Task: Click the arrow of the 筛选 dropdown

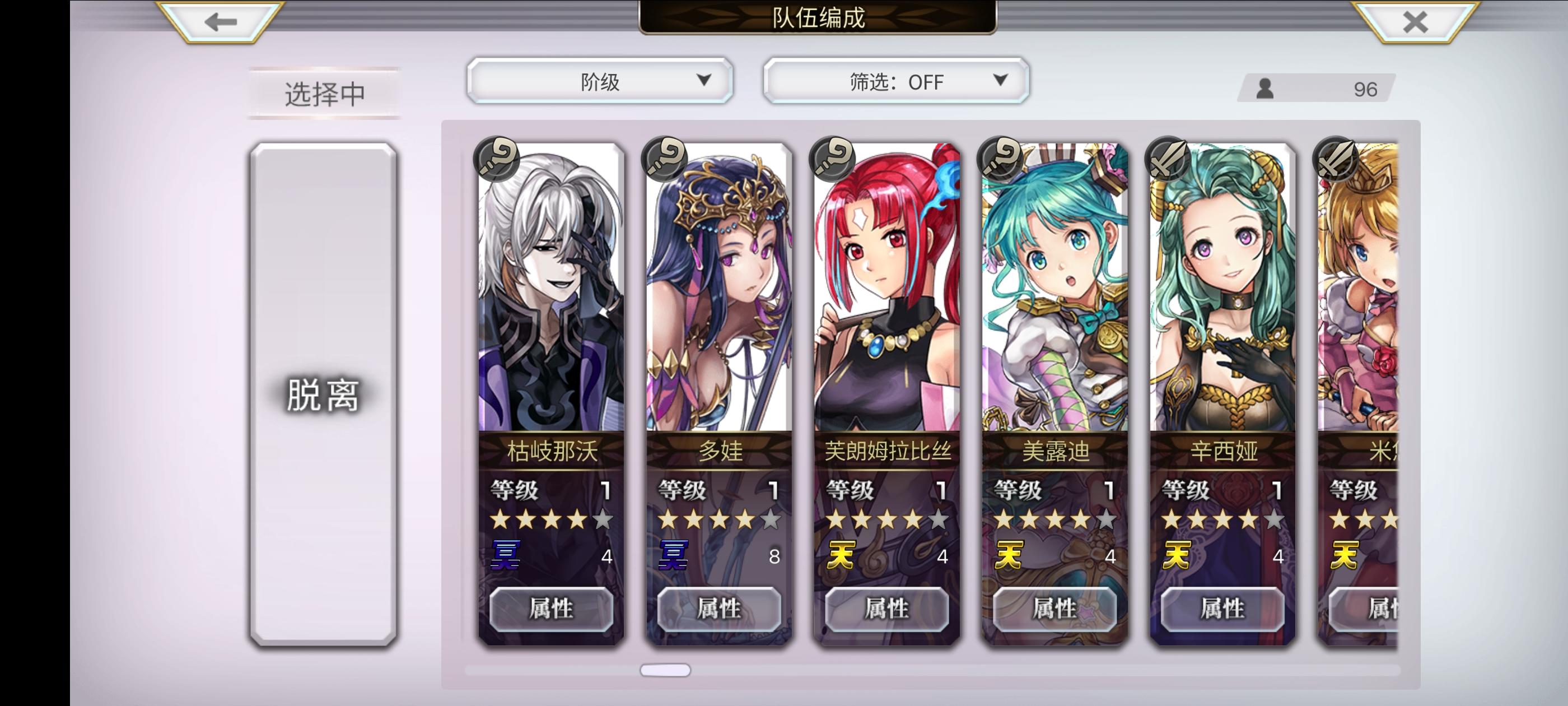Action: coord(1000,80)
